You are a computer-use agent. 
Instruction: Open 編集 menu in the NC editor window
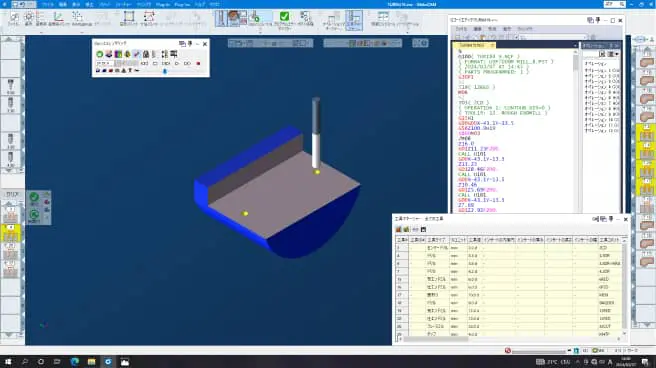[x=477, y=29]
